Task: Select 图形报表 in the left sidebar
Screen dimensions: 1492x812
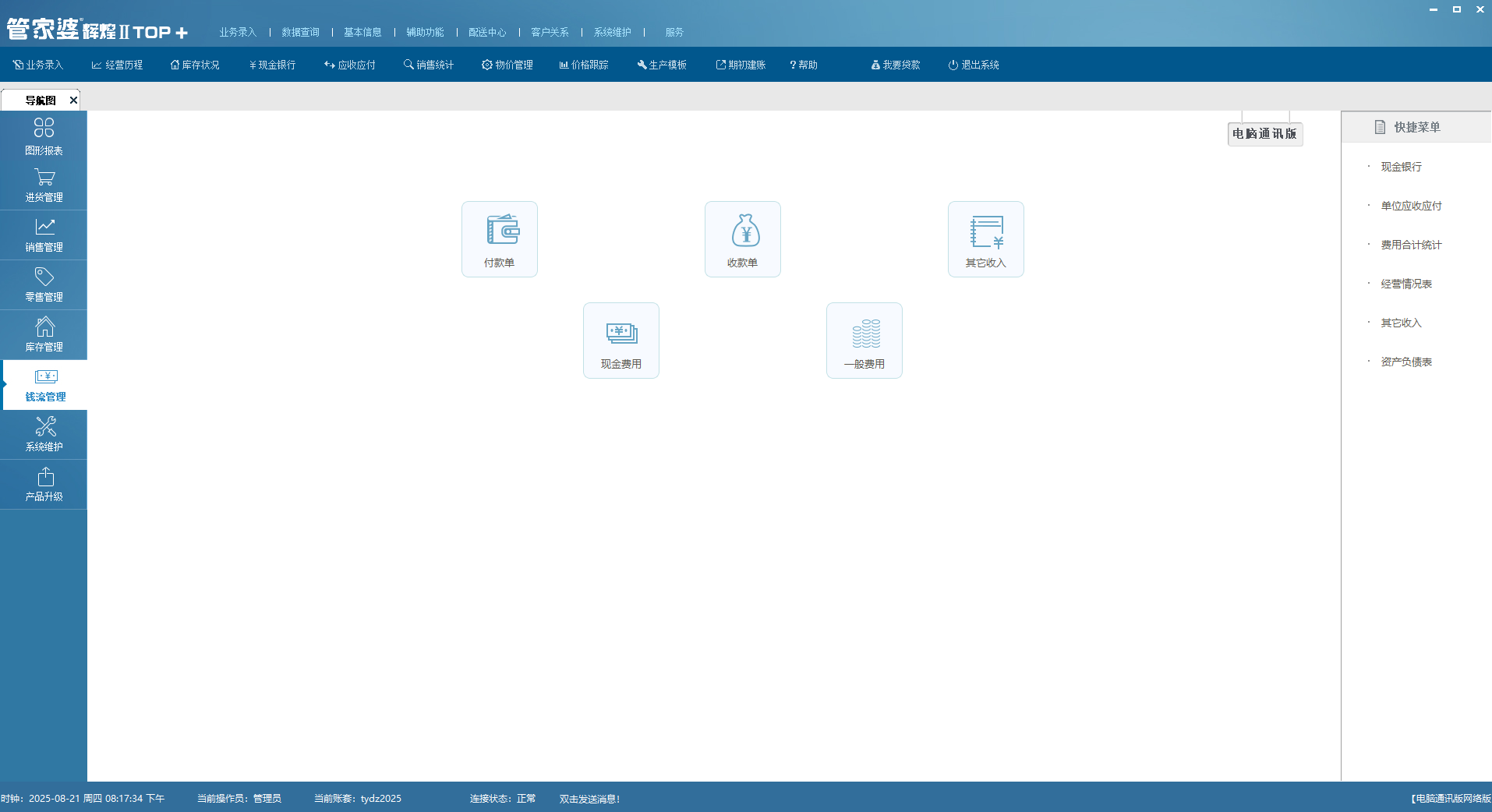Action: [44, 136]
